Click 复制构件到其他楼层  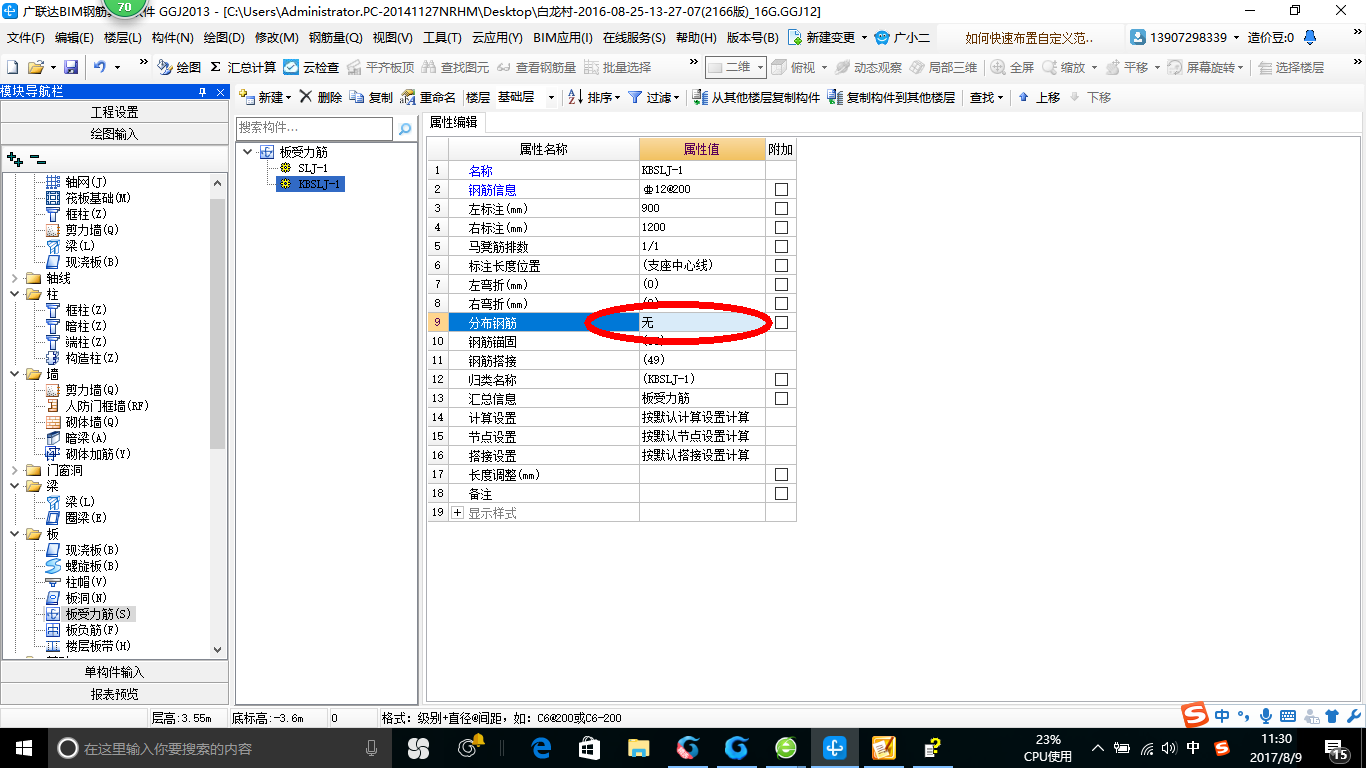click(x=892, y=97)
